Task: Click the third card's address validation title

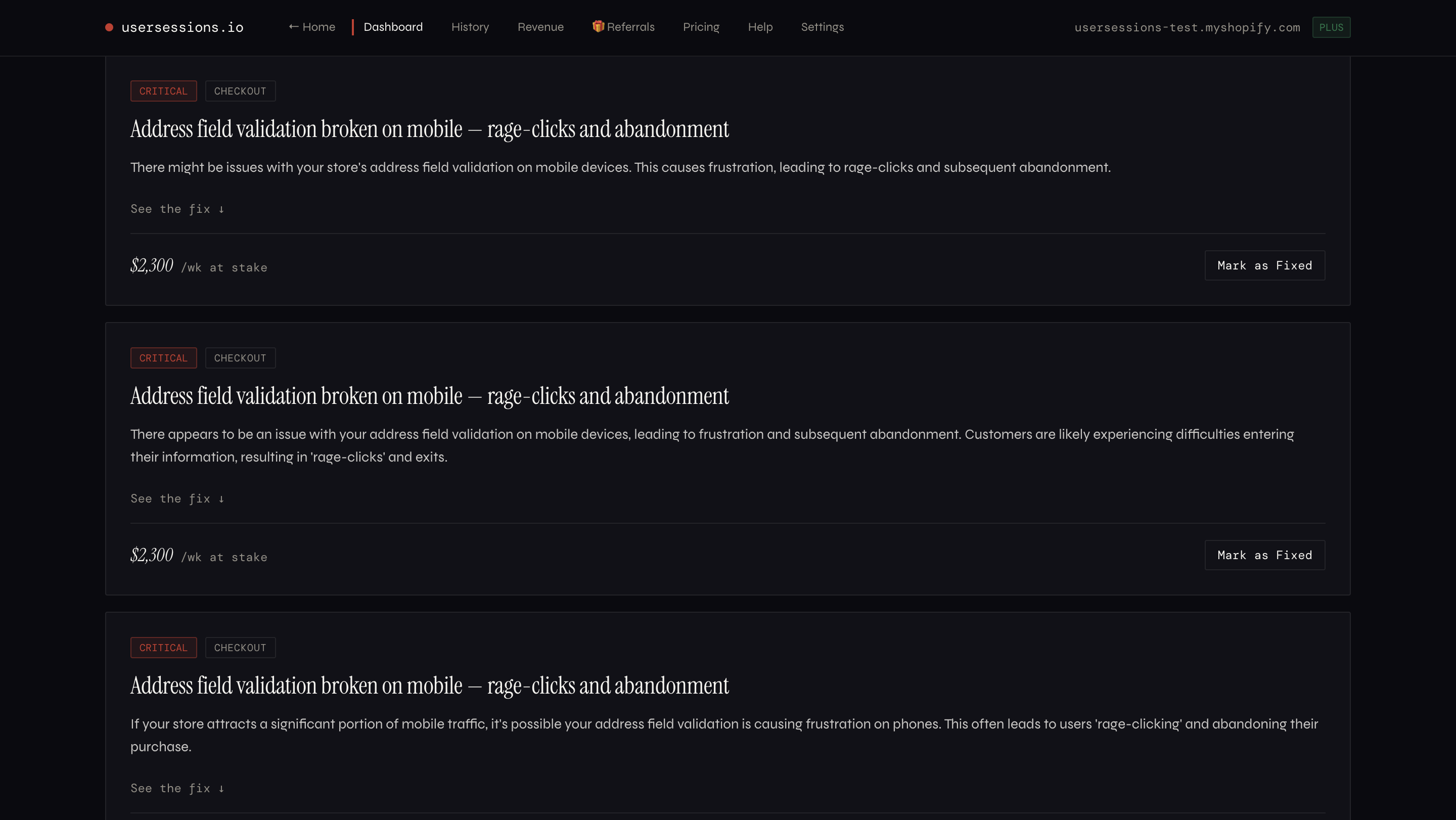Action: coord(430,686)
